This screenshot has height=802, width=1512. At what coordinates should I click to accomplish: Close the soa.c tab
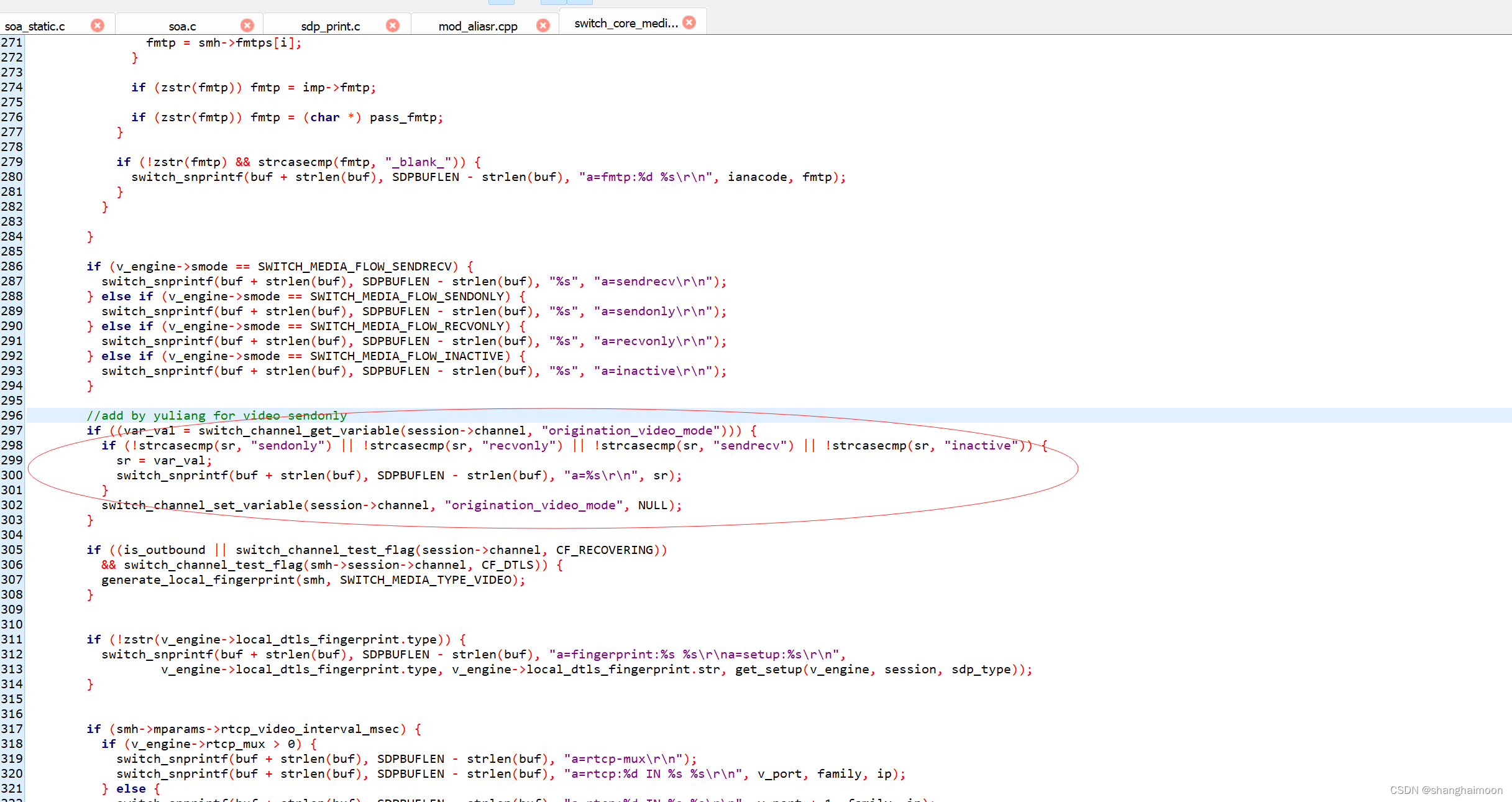click(x=247, y=25)
